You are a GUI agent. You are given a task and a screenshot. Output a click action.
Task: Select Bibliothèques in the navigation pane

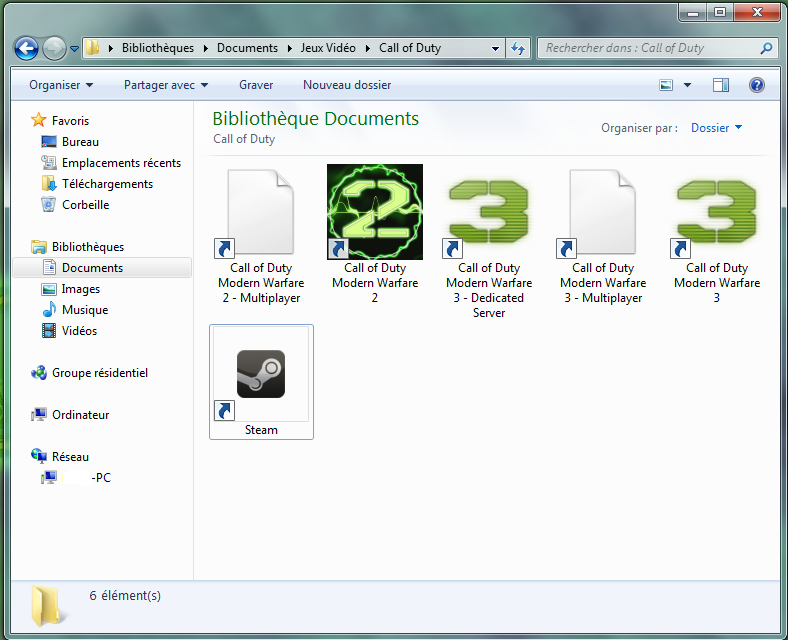tap(88, 247)
